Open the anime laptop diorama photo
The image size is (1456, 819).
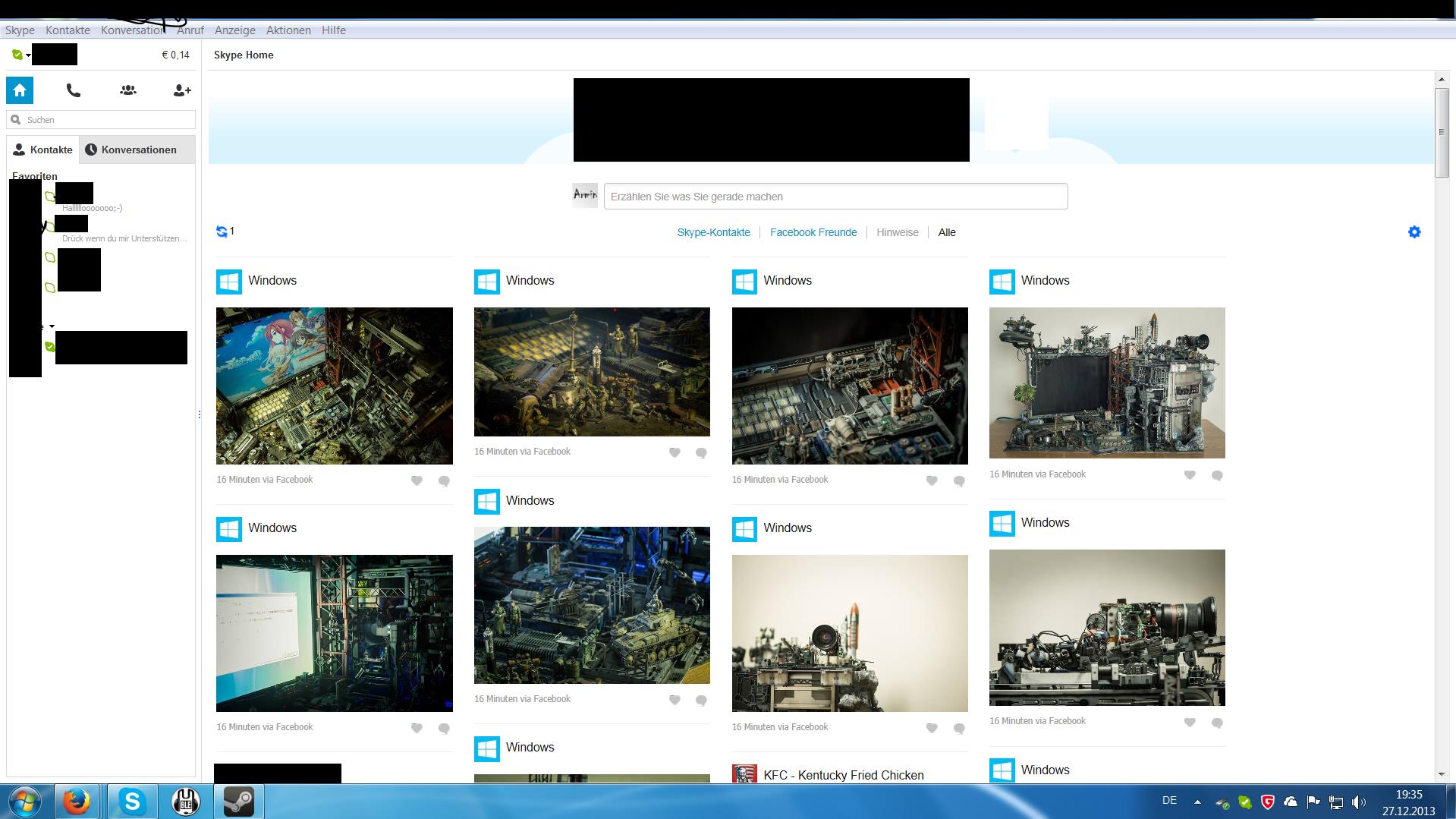point(334,386)
